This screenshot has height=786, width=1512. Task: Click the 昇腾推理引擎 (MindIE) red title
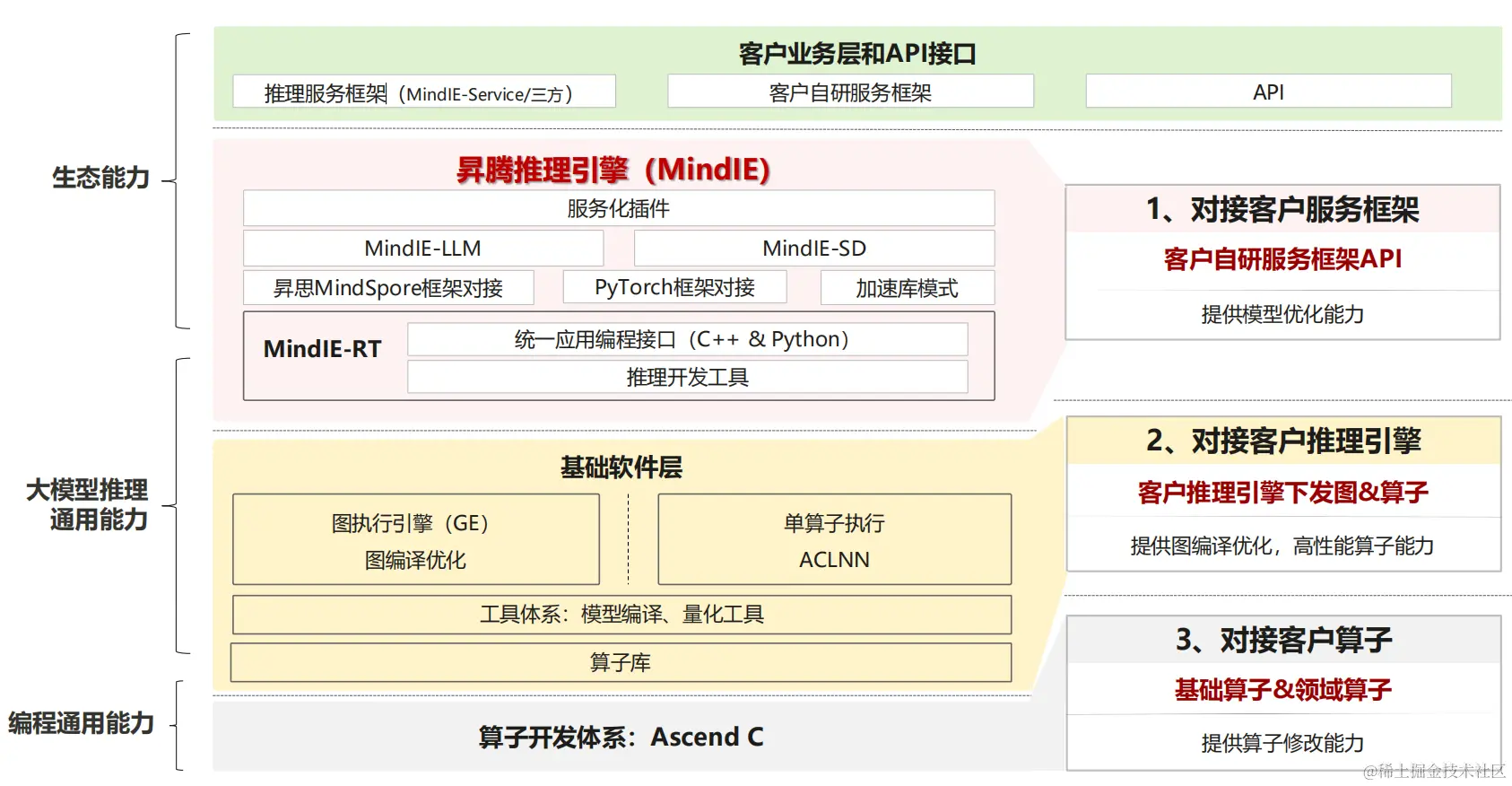pyautogui.click(x=613, y=169)
